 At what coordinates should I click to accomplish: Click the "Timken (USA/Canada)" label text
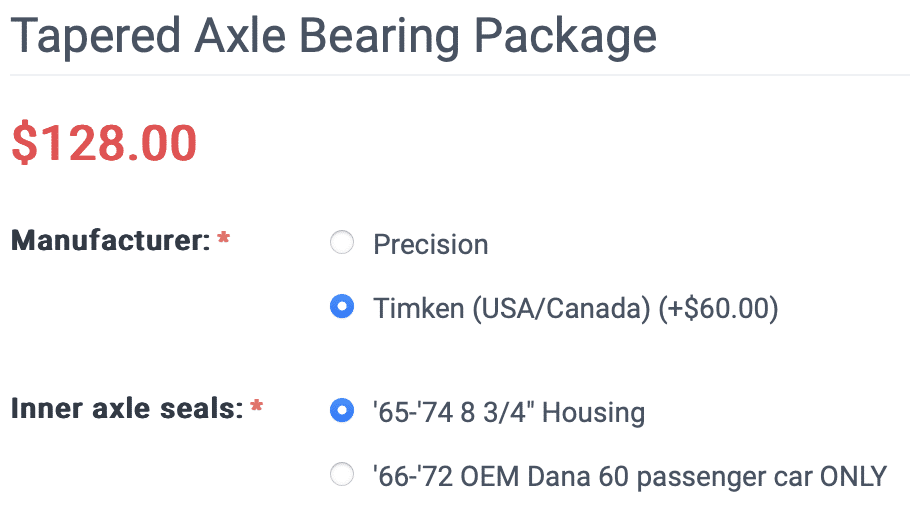(x=511, y=308)
